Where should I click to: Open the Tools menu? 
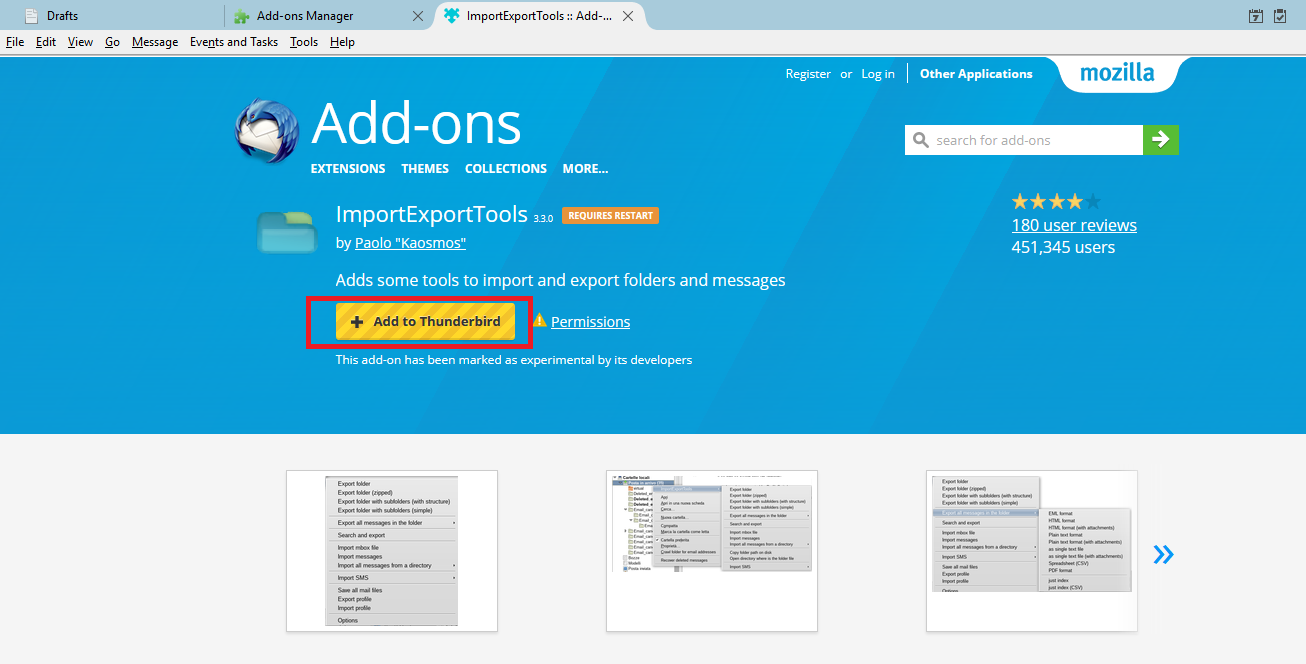[304, 42]
